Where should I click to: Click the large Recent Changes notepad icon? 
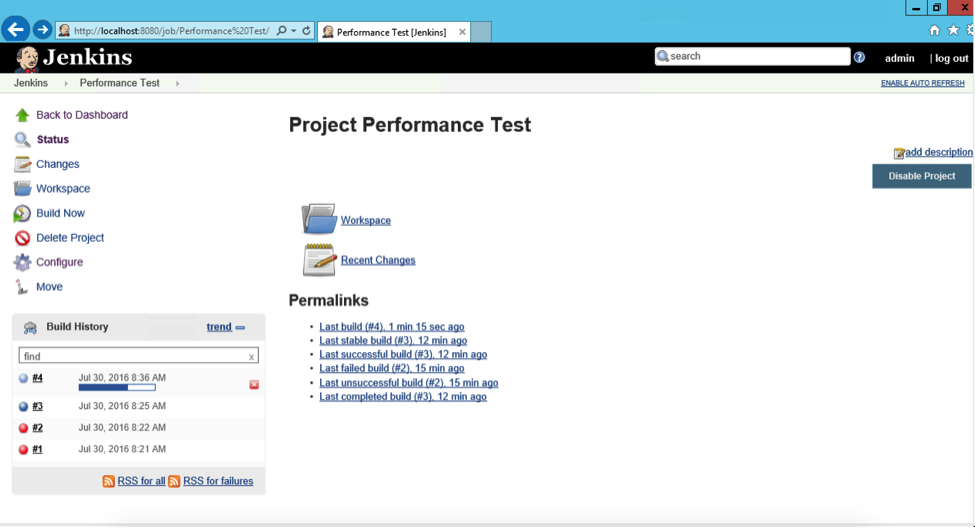[320, 259]
